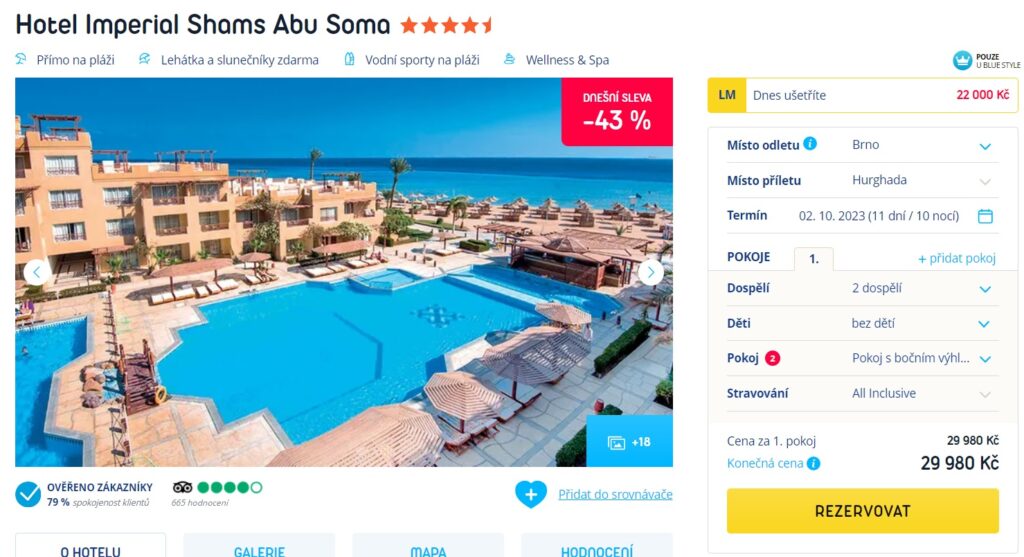Open the gallery via the +18 photos icon

click(629, 442)
